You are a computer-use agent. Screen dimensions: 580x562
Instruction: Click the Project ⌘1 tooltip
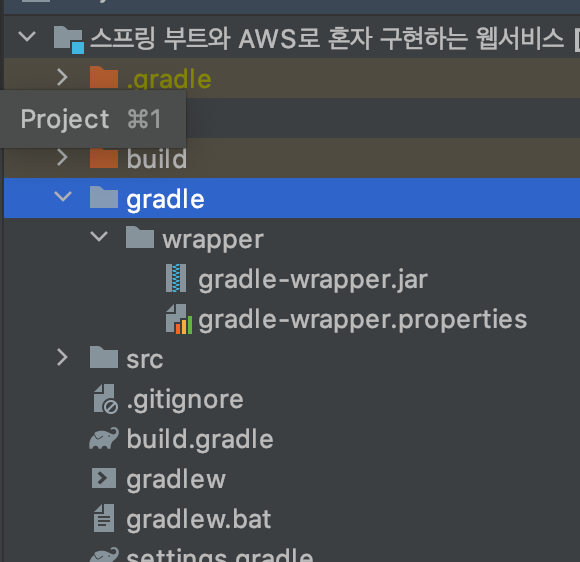92,119
